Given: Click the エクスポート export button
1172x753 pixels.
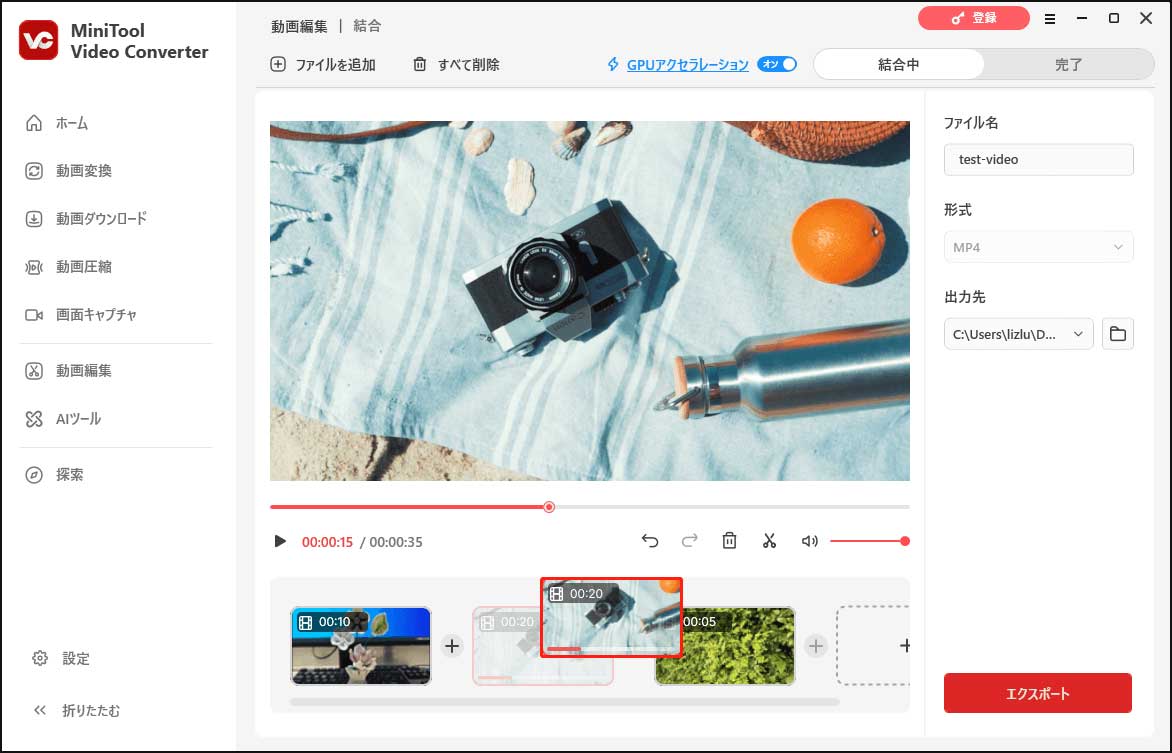Looking at the screenshot, I should point(1037,693).
